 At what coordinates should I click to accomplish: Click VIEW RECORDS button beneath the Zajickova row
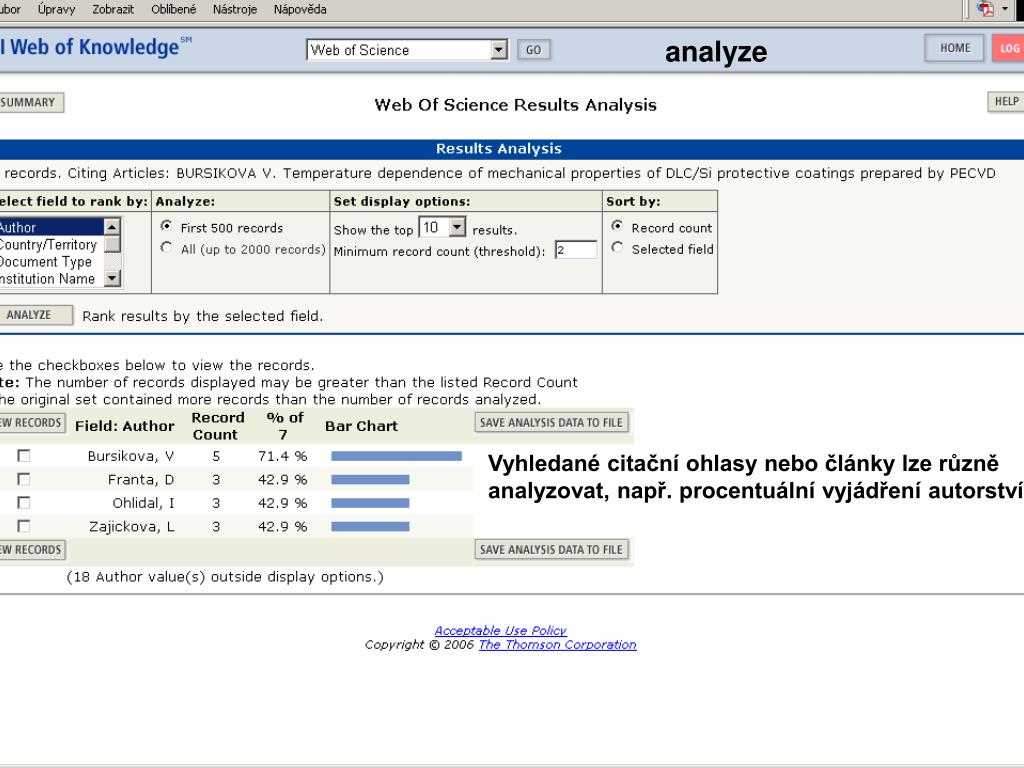pyautogui.click(x=31, y=550)
